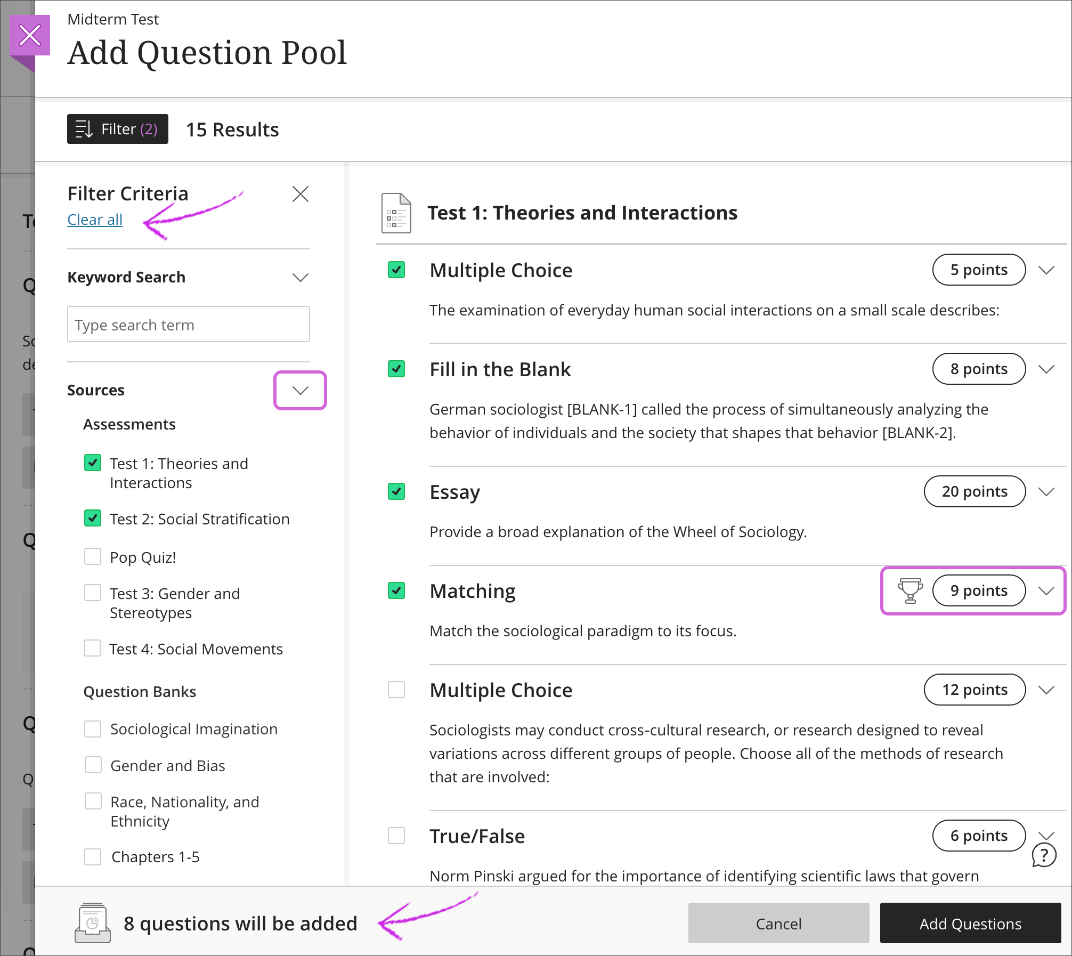Viewport: 1072px width, 956px height.
Task: Close the Filter Criteria panel
Action: pos(300,194)
